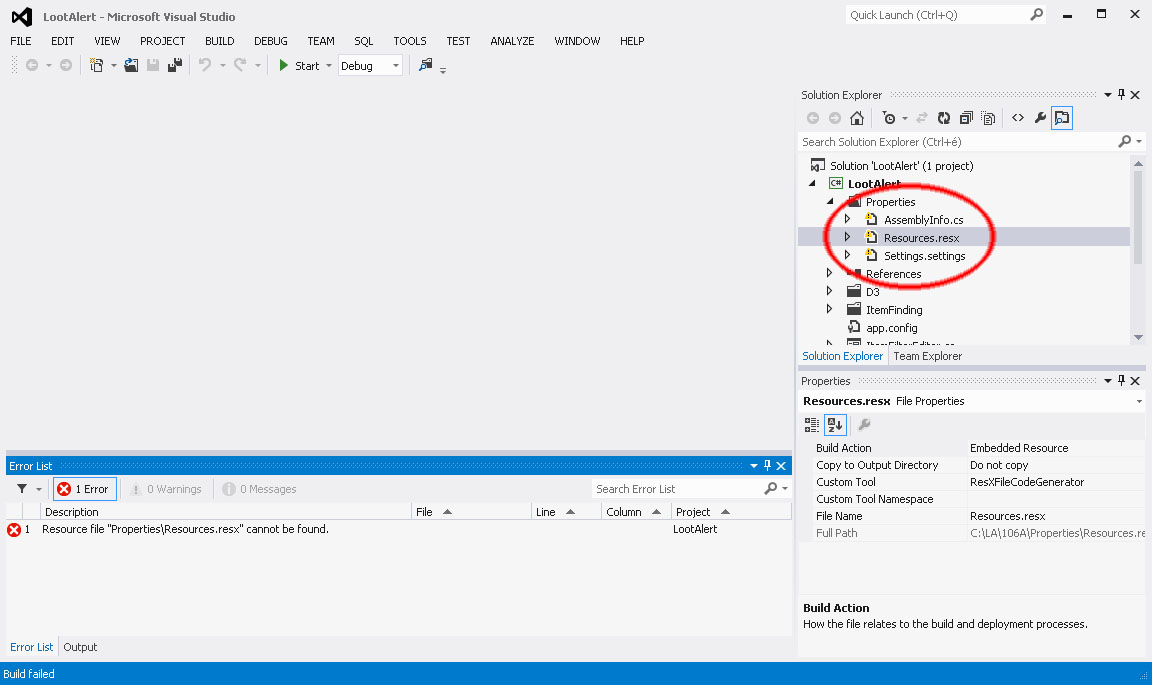Viewport: 1152px width, 685px height.
Task: Select the Error List tab
Action: coord(32,647)
